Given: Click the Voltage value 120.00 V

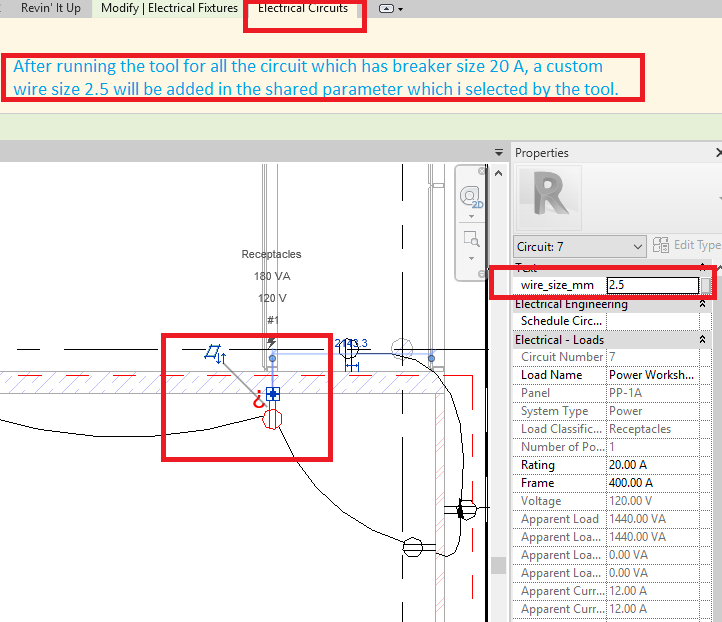Looking at the screenshot, I should tap(652, 501).
